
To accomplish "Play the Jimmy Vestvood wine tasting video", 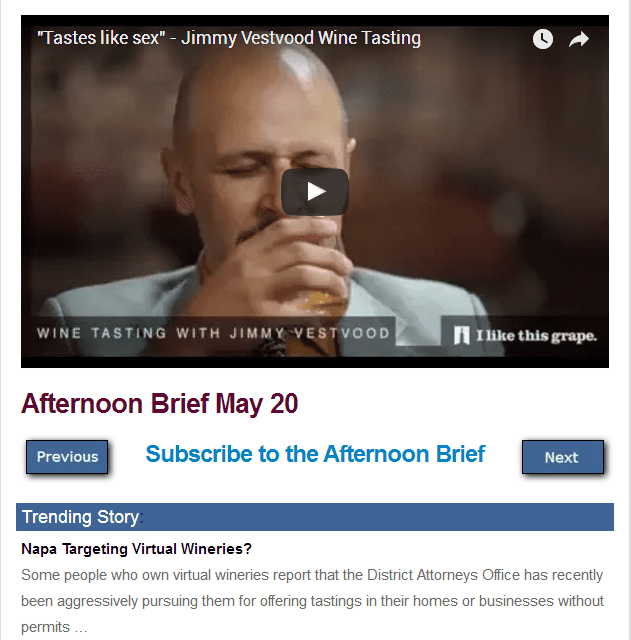I will [x=315, y=191].
